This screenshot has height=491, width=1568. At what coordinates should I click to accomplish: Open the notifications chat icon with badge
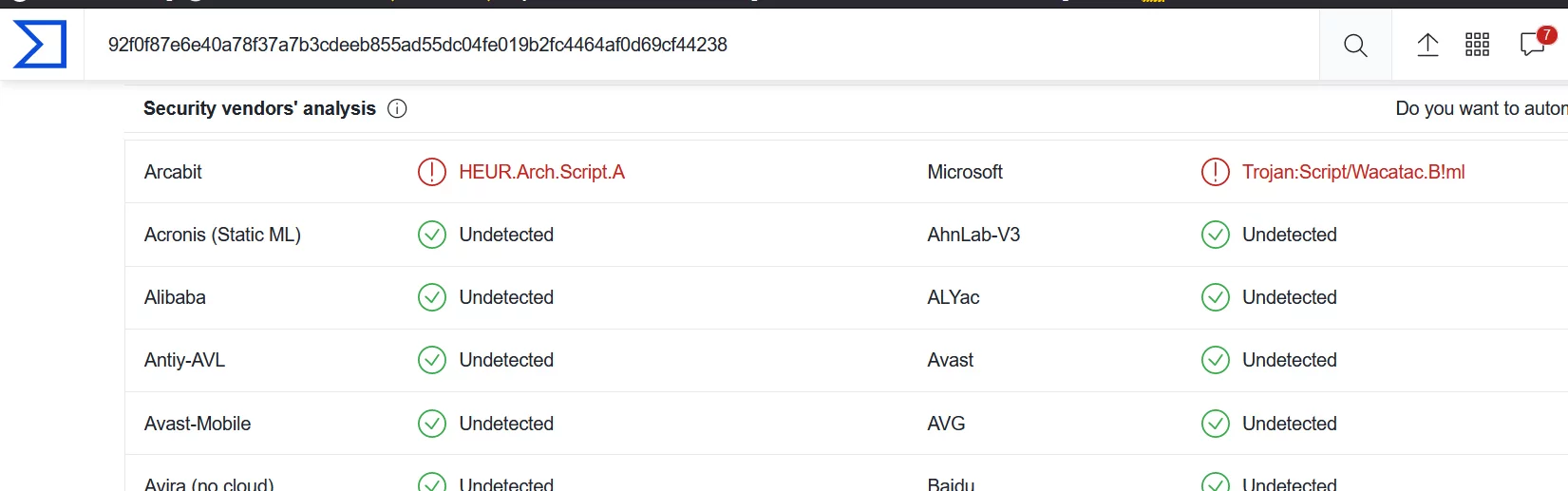1537,42
